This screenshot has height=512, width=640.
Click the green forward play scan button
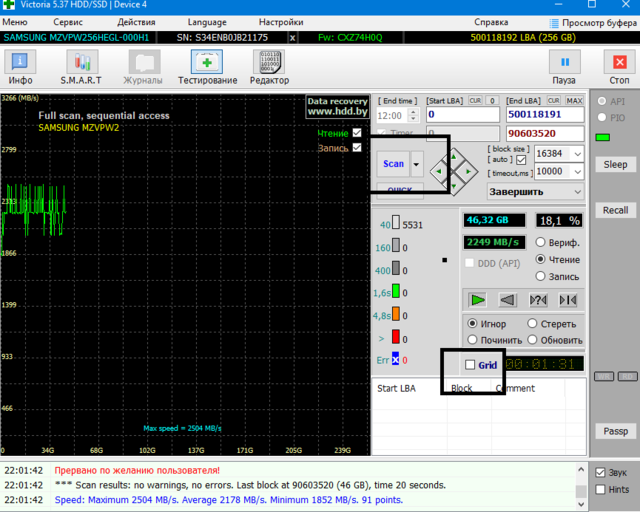pos(478,299)
